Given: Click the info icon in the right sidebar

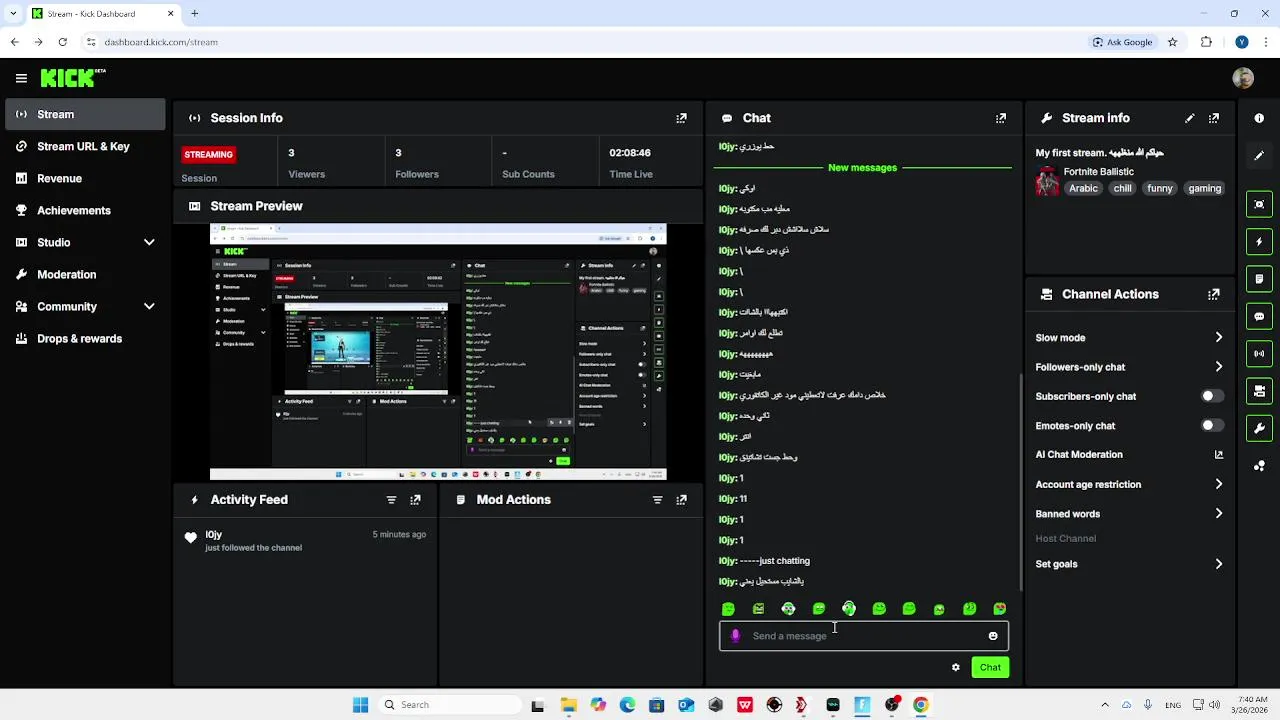Looking at the screenshot, I should (x=1259, y=118).
